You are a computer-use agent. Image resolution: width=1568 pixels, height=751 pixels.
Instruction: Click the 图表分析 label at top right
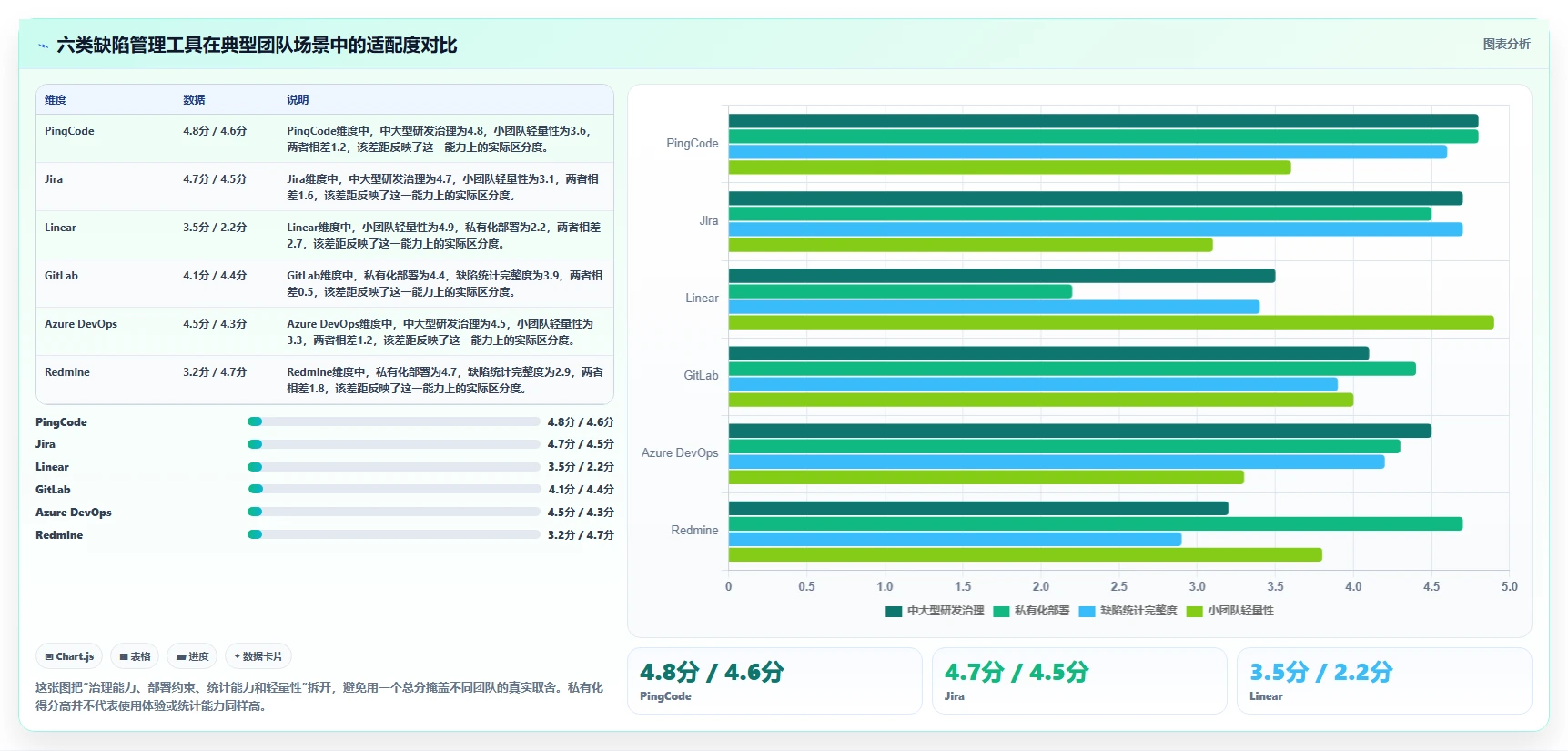(x=1506, y=44)
